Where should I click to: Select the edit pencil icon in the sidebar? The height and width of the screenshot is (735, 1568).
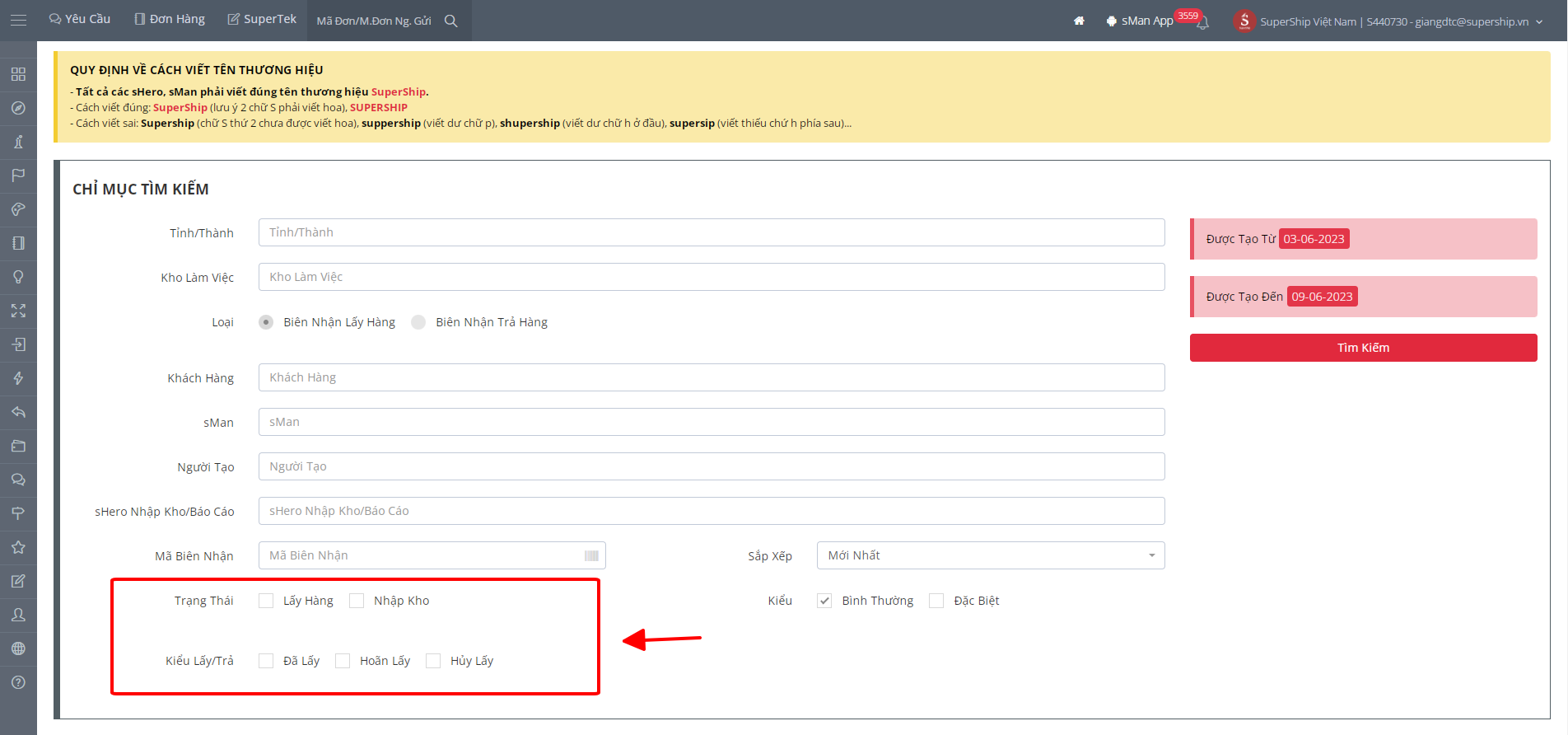(x=18, y=581)
